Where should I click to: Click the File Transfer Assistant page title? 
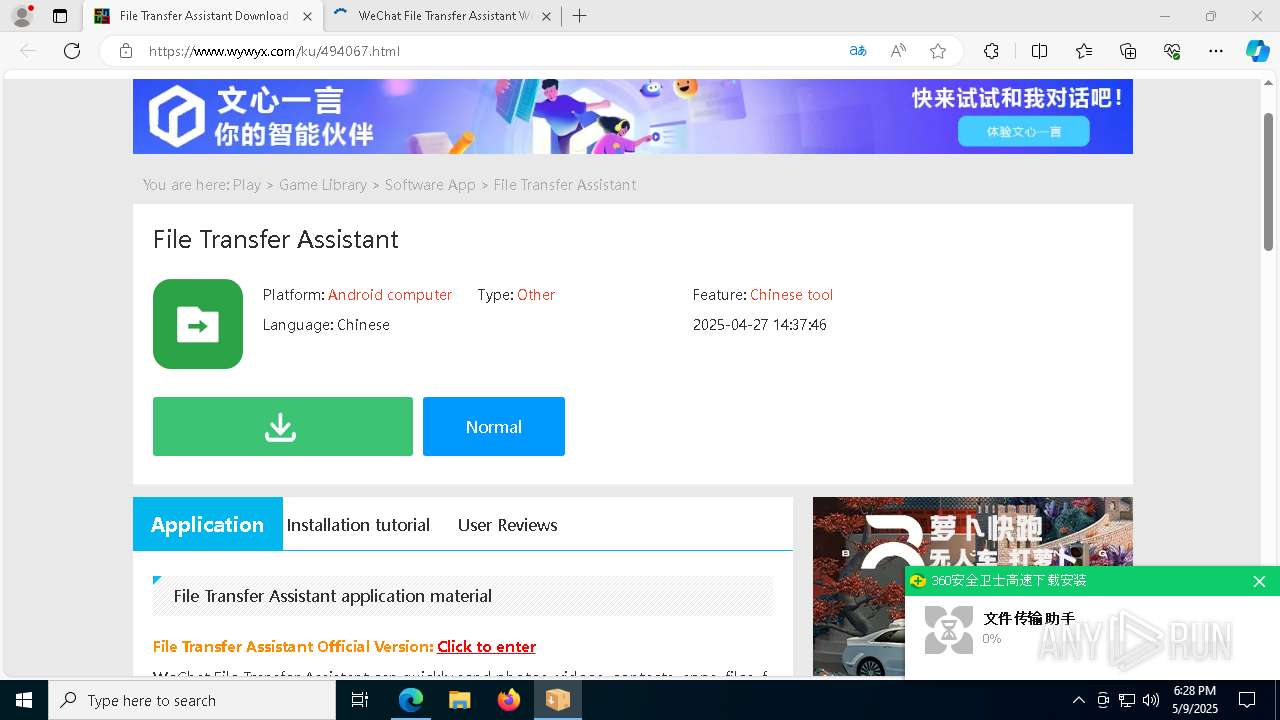pyautogui.click(x=276, y=240)
